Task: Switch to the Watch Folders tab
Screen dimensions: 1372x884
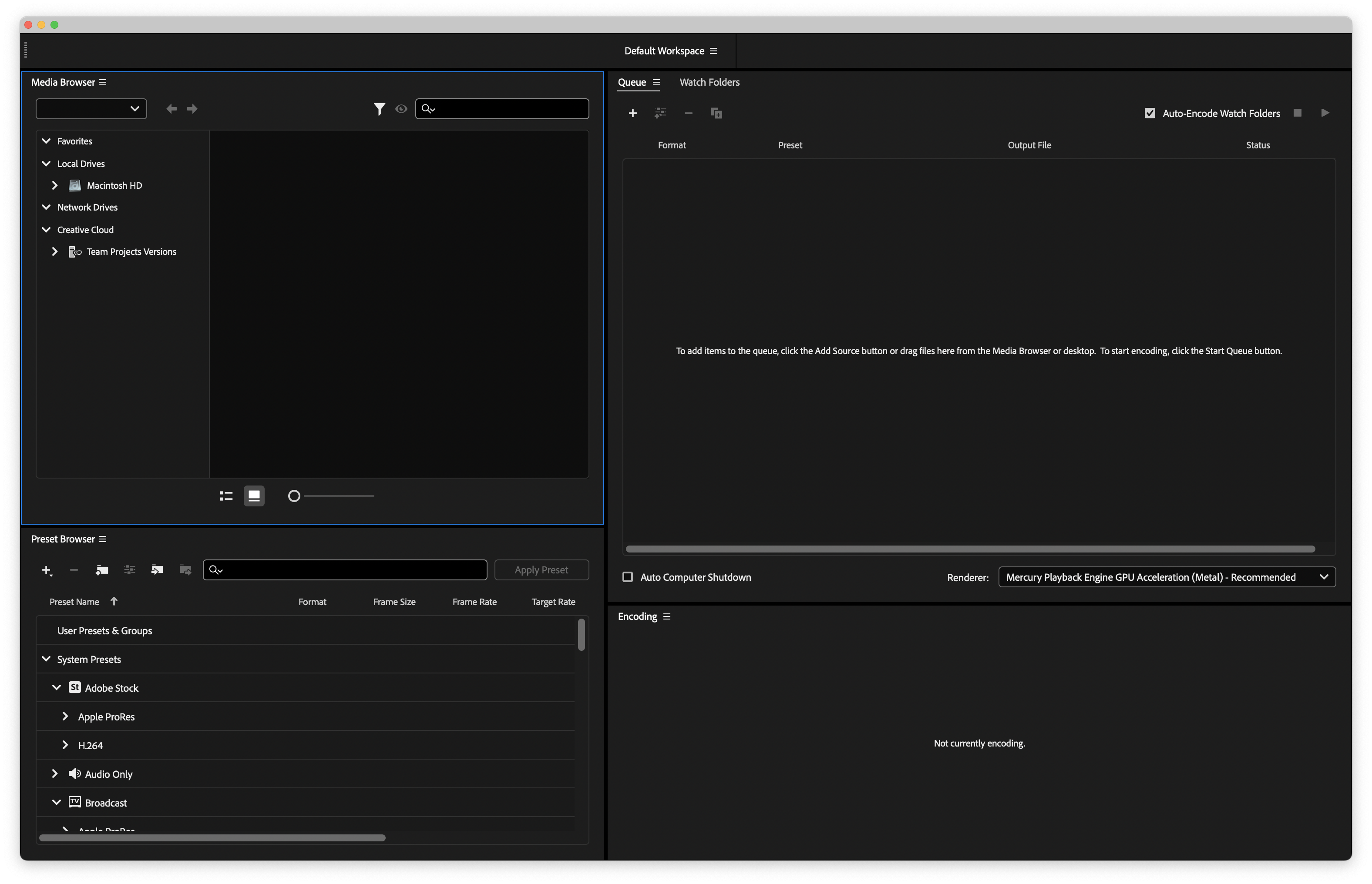Action: pos(709,82)
